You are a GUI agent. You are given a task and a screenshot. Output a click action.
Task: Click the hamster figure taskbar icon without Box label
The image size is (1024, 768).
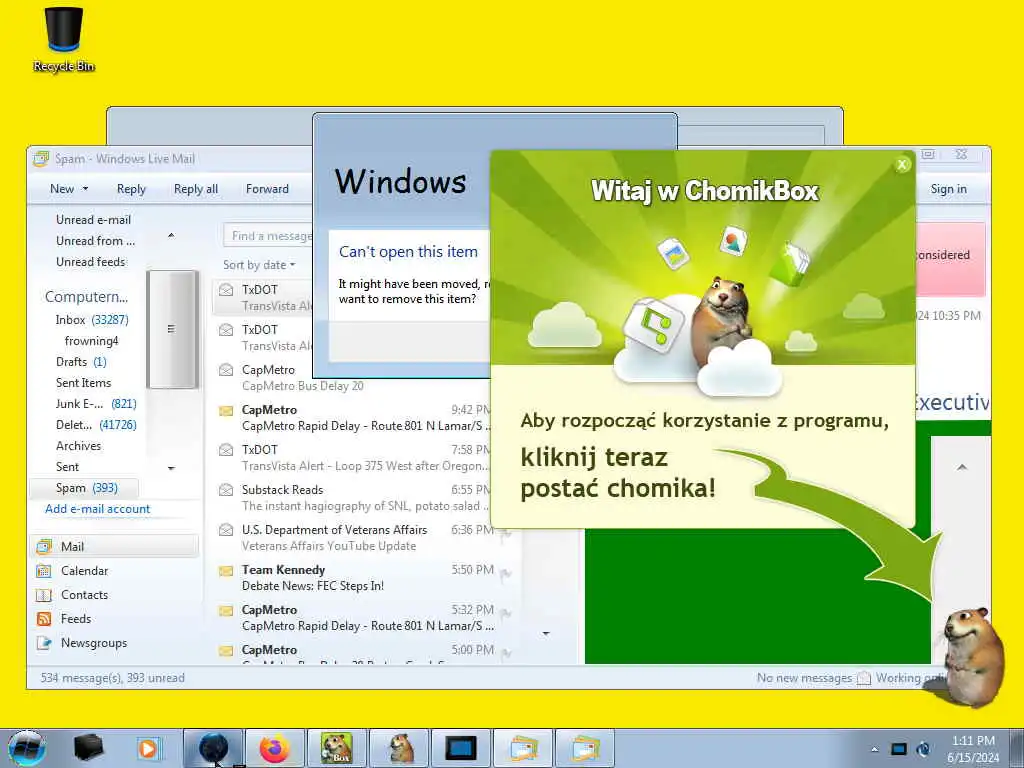click(399, 748)
